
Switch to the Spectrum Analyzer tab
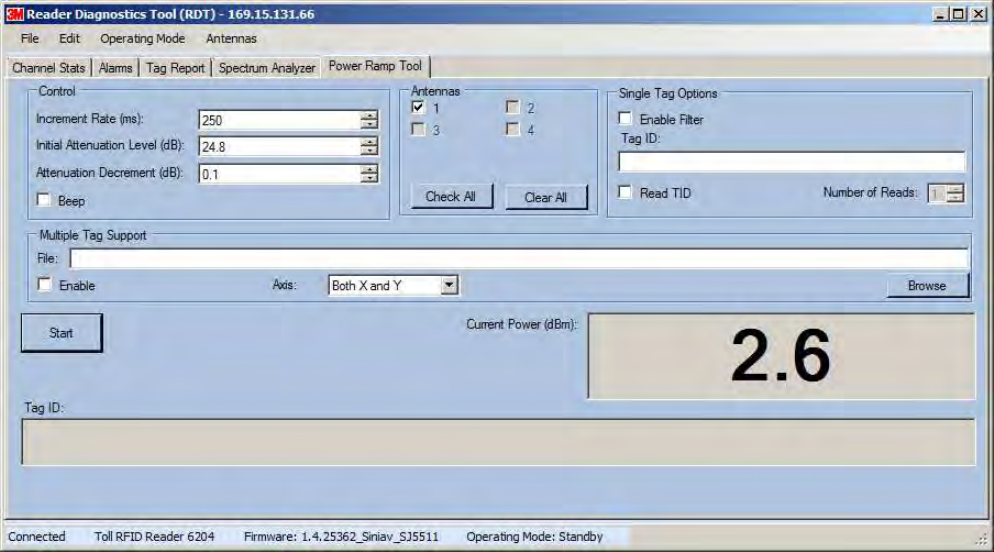tap(267, 68)
